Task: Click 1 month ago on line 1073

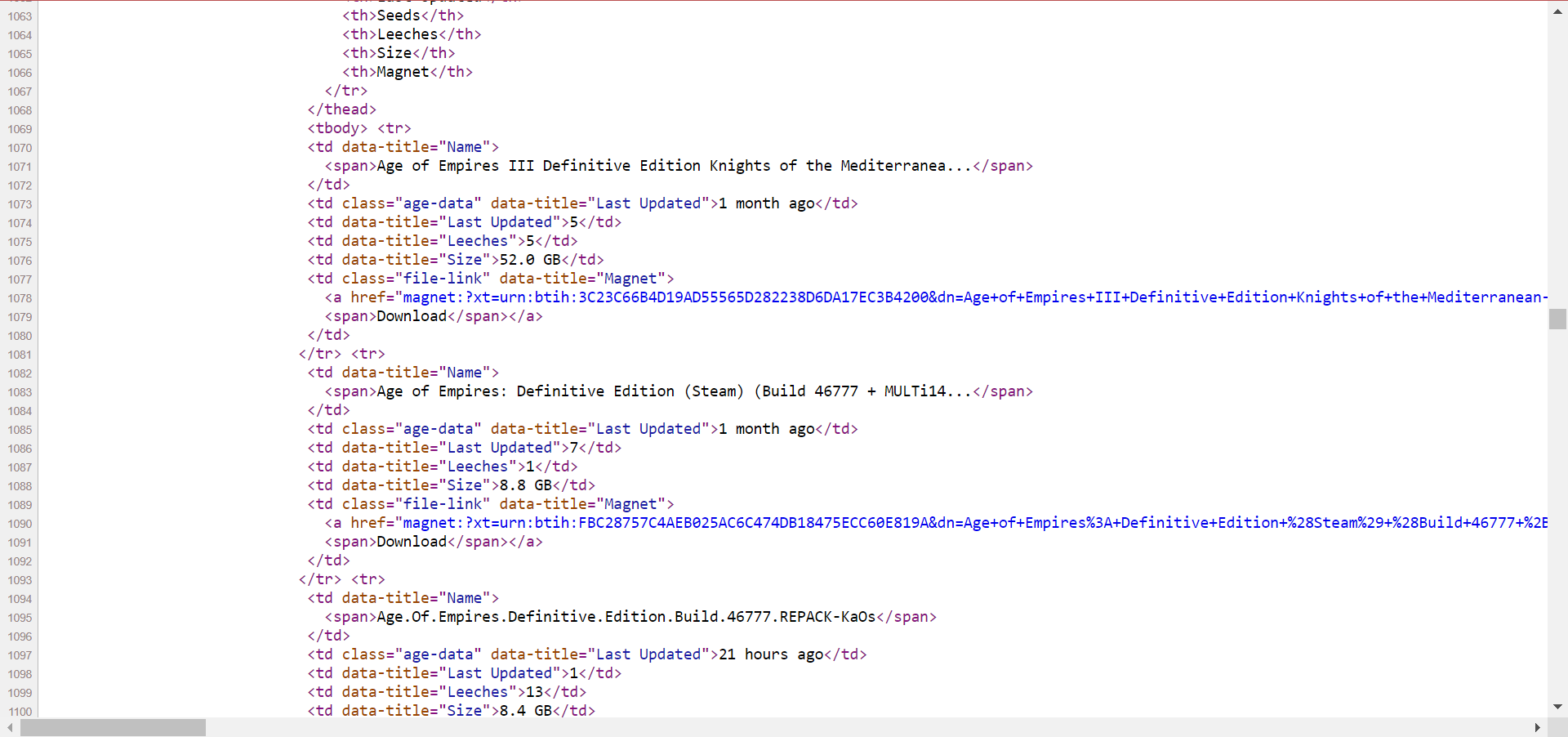Action: (x=767, y=203)
